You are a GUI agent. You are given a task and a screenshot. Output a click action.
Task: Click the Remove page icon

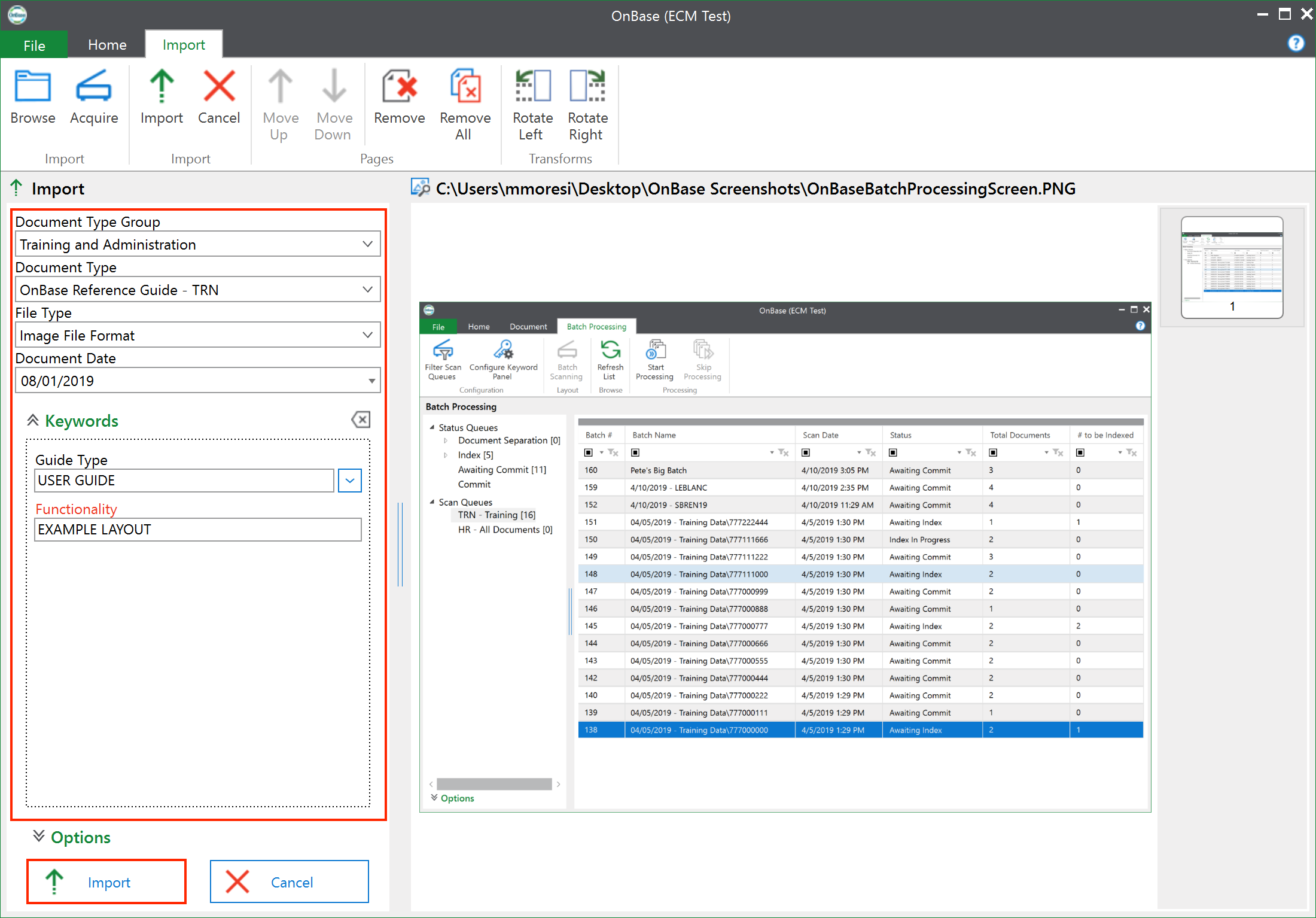click(x=399, y=87)
